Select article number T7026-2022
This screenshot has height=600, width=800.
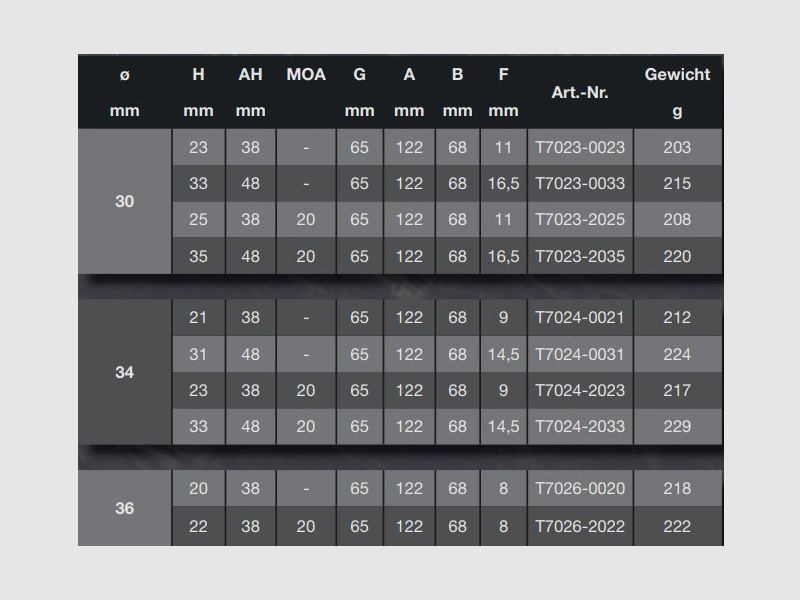pyautogui.click(x=580, y=526)
